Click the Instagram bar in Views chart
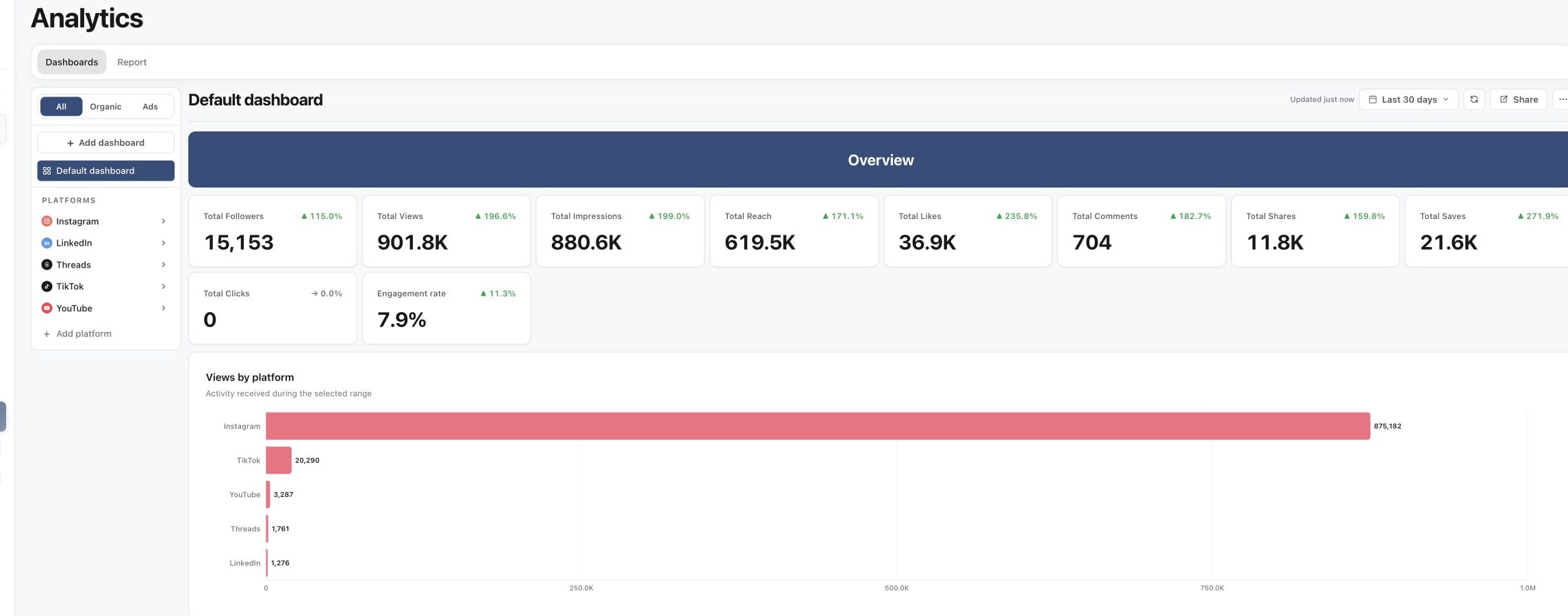The image size is (1568, 616). [818, 426]
